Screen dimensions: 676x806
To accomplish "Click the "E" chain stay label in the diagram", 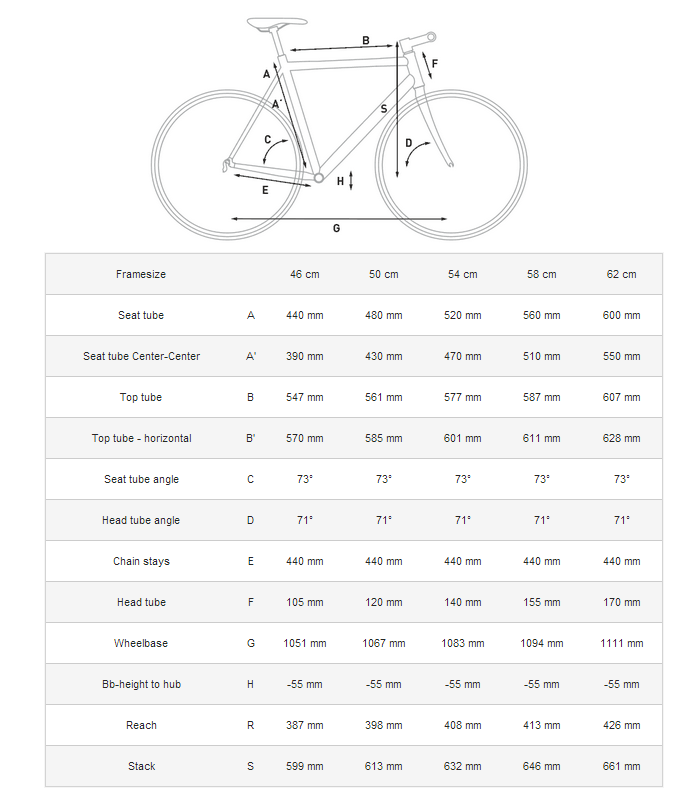I will [x=265, y=189].
